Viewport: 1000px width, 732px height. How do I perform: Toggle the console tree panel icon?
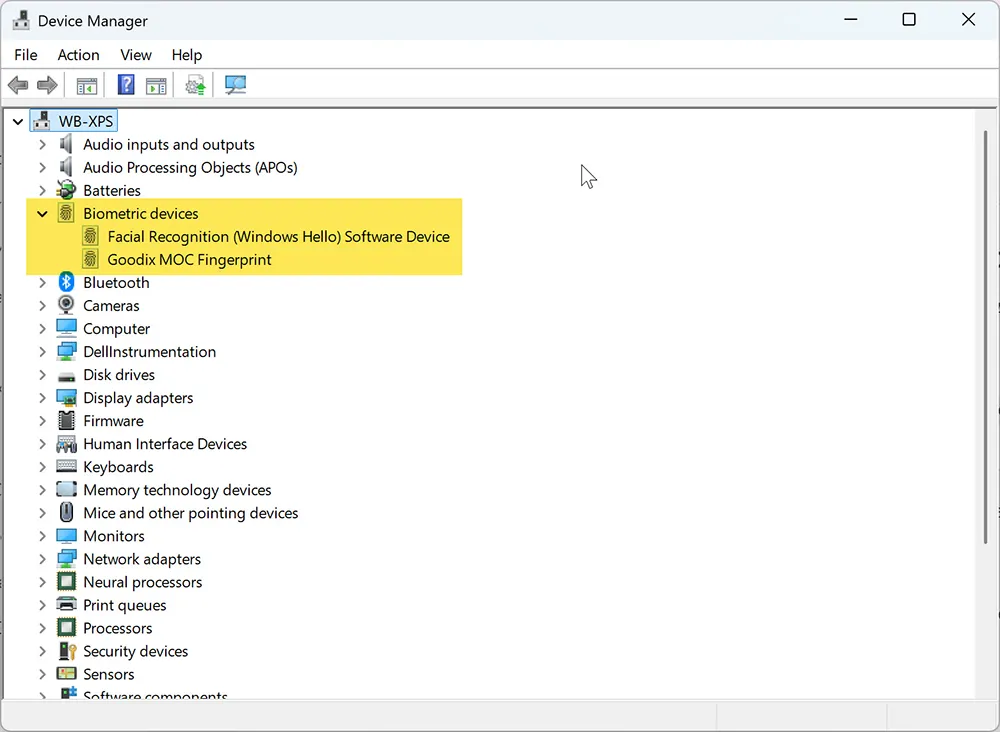86,85
